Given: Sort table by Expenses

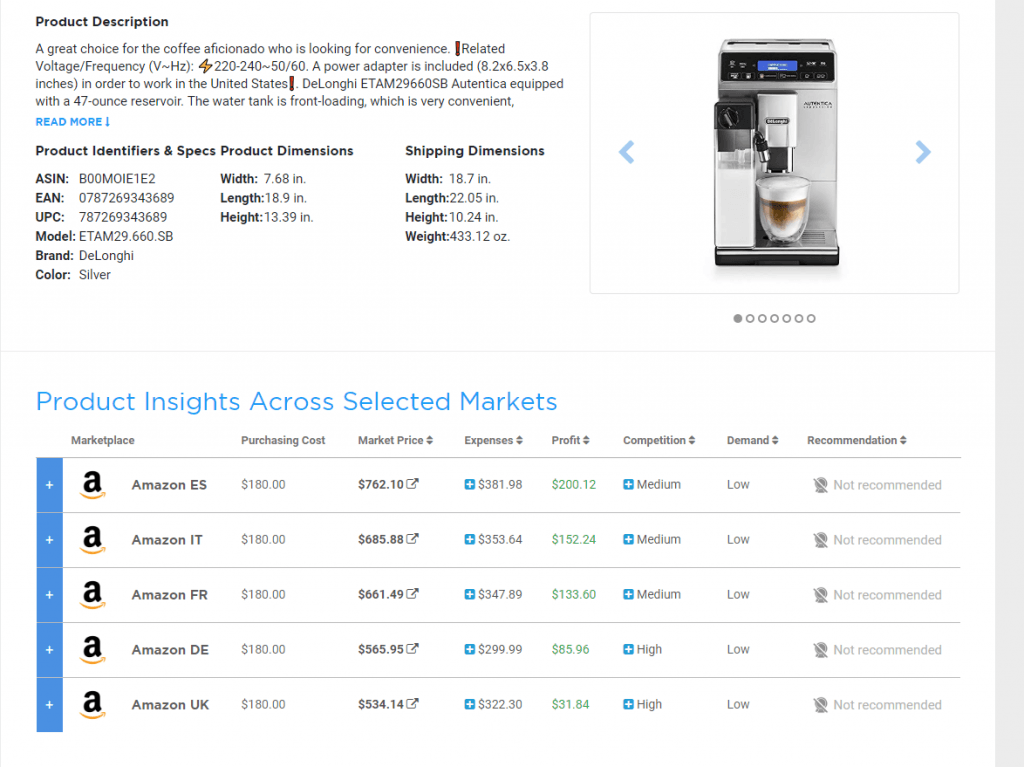Looking at the screenshot, I should click(493, 440).
